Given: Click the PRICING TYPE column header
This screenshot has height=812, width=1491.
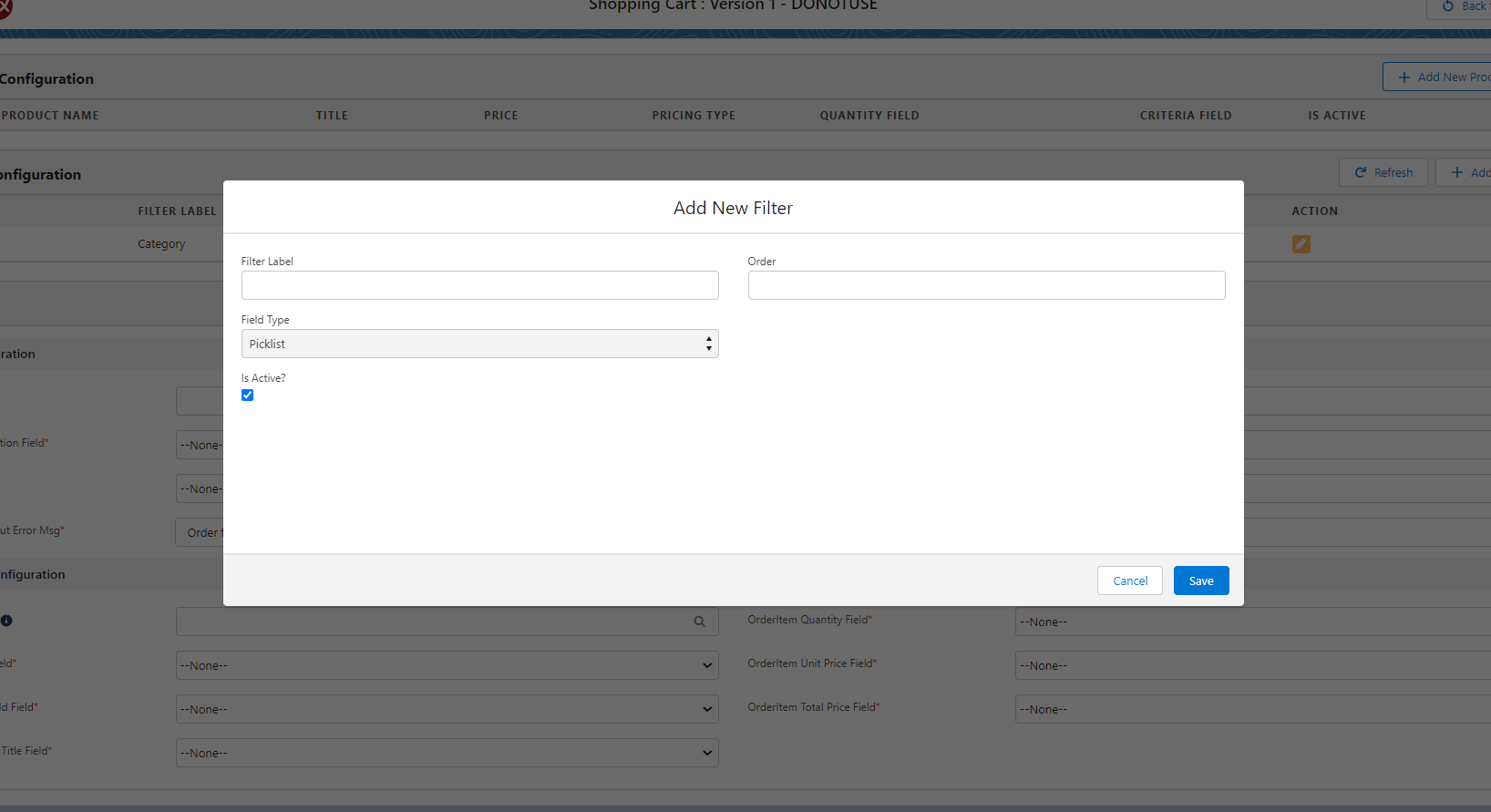Looking at the screenshot, I should coord(693,116).
